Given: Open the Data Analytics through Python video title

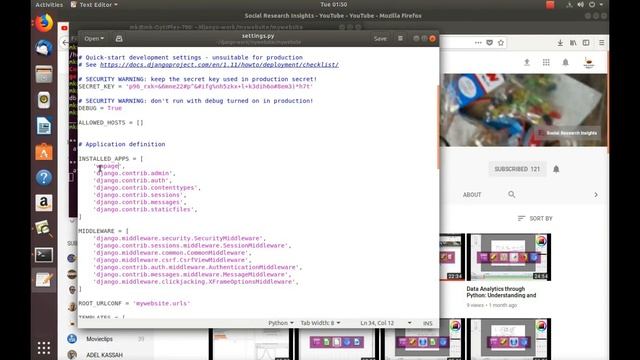Looking at the screenshot, I should coord(501,292).
